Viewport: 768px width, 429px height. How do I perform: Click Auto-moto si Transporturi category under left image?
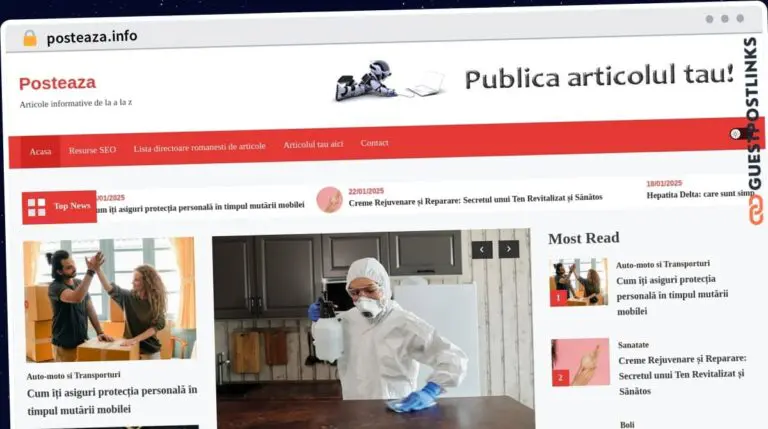pos(73,376)
